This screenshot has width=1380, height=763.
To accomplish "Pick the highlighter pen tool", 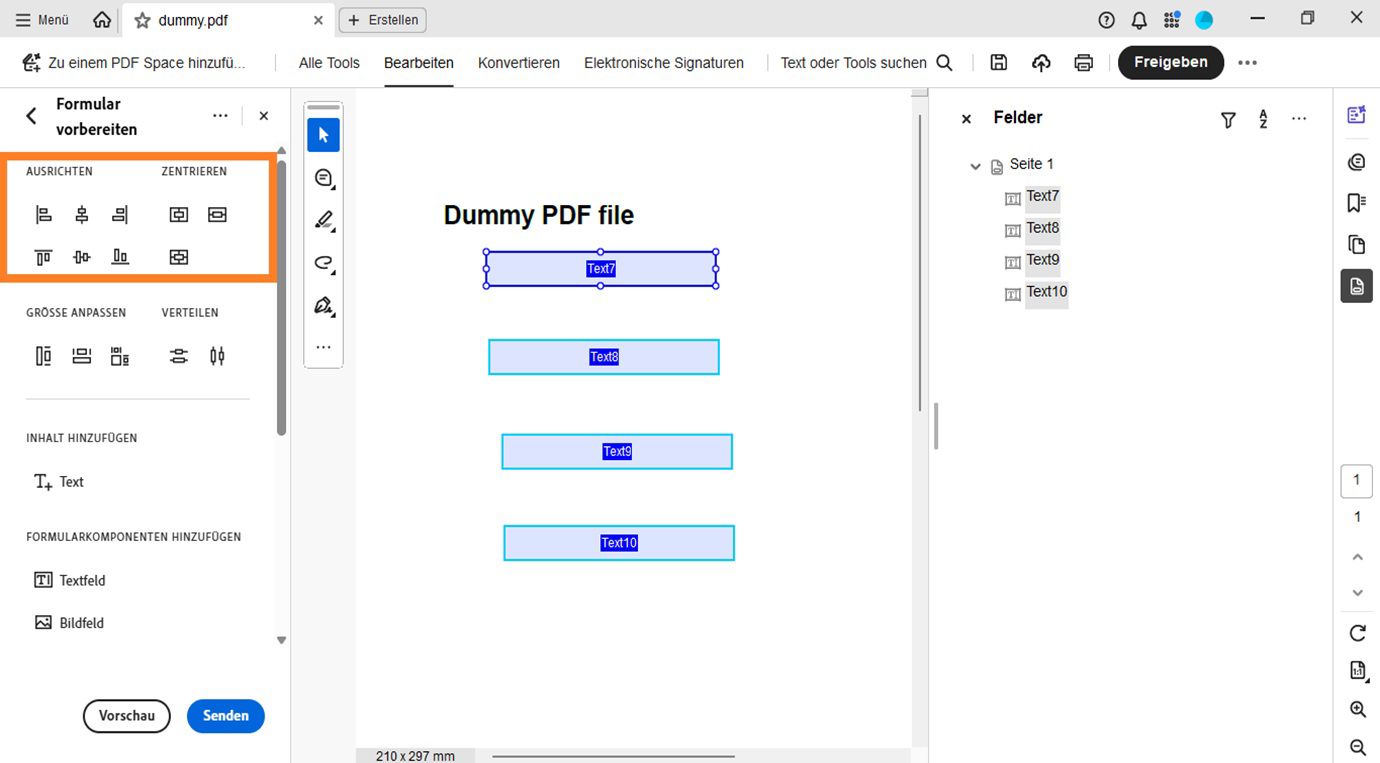I will (323, 221).
